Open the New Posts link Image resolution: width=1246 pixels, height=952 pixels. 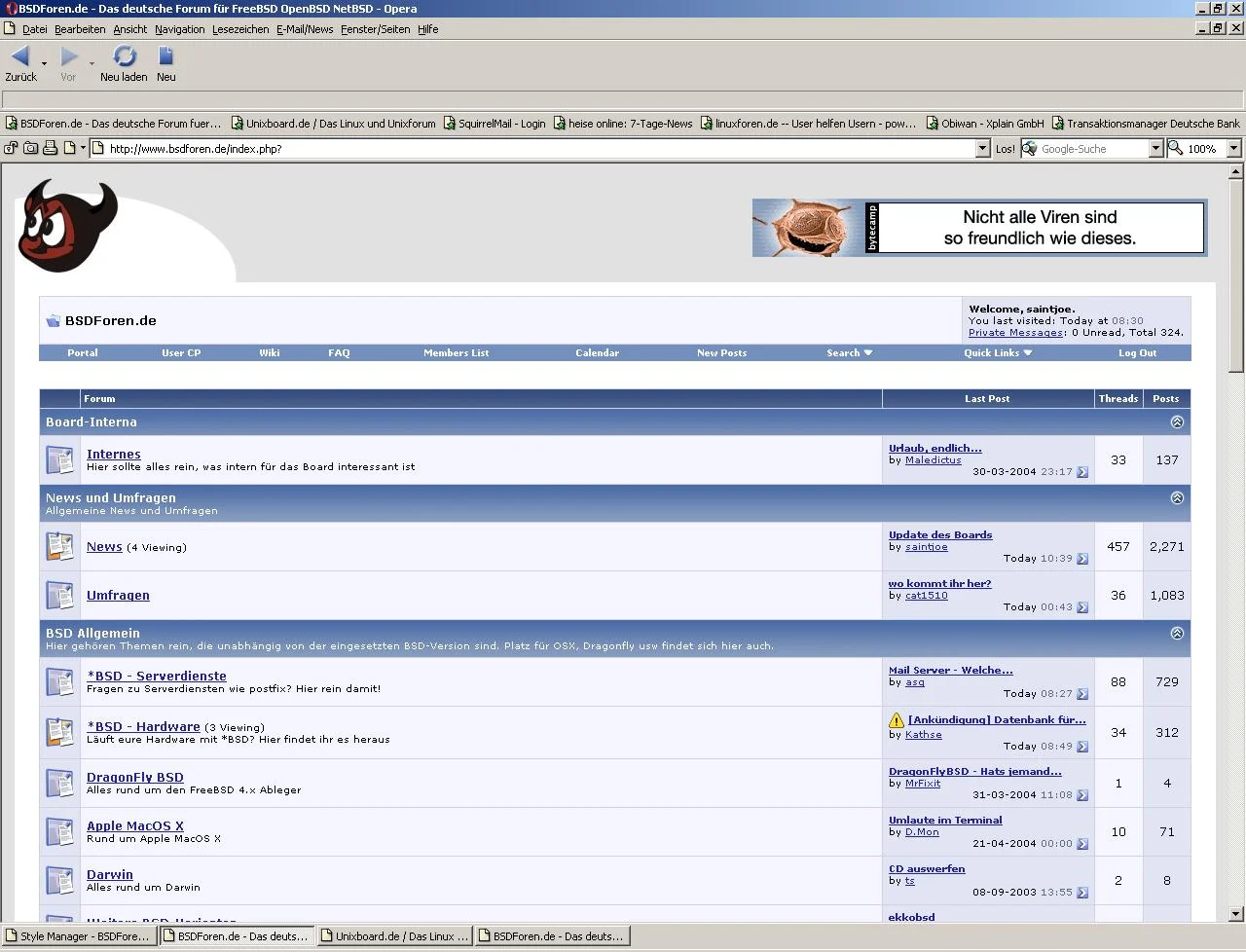721,353
